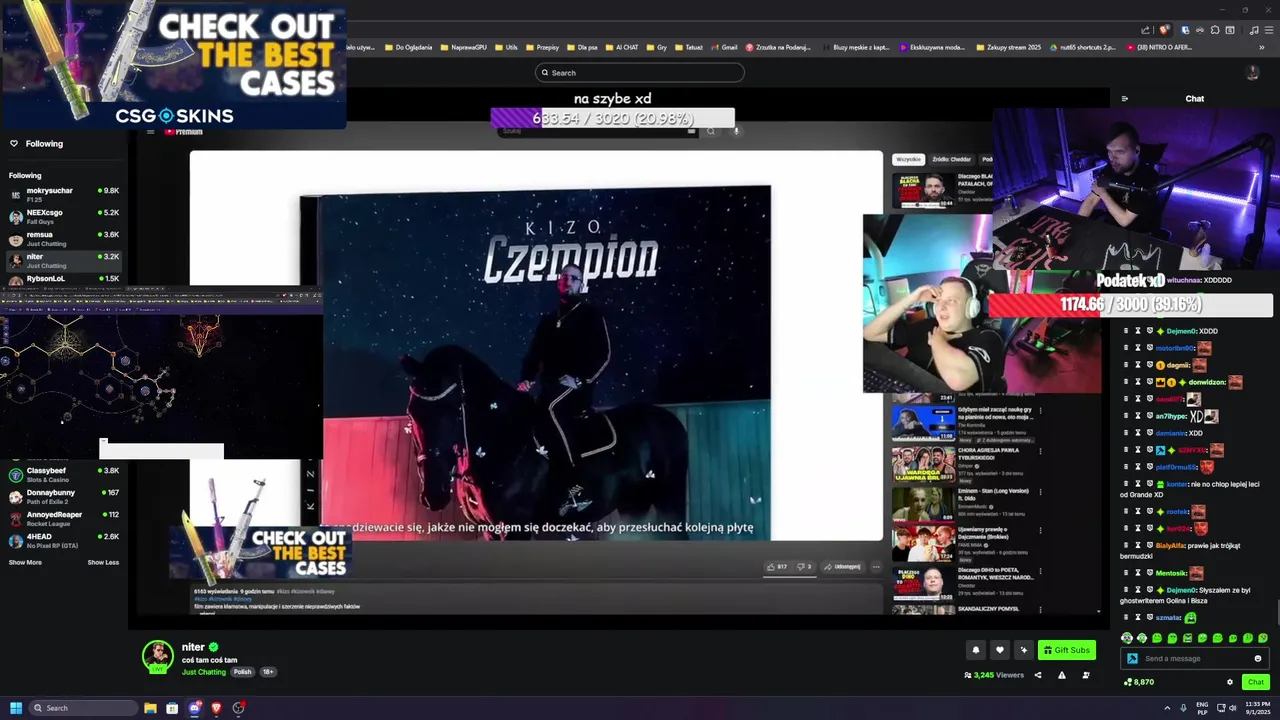Click the blue chat identity badge icon
This screenshot has height=720, width=1280.
coord(1132,658)
